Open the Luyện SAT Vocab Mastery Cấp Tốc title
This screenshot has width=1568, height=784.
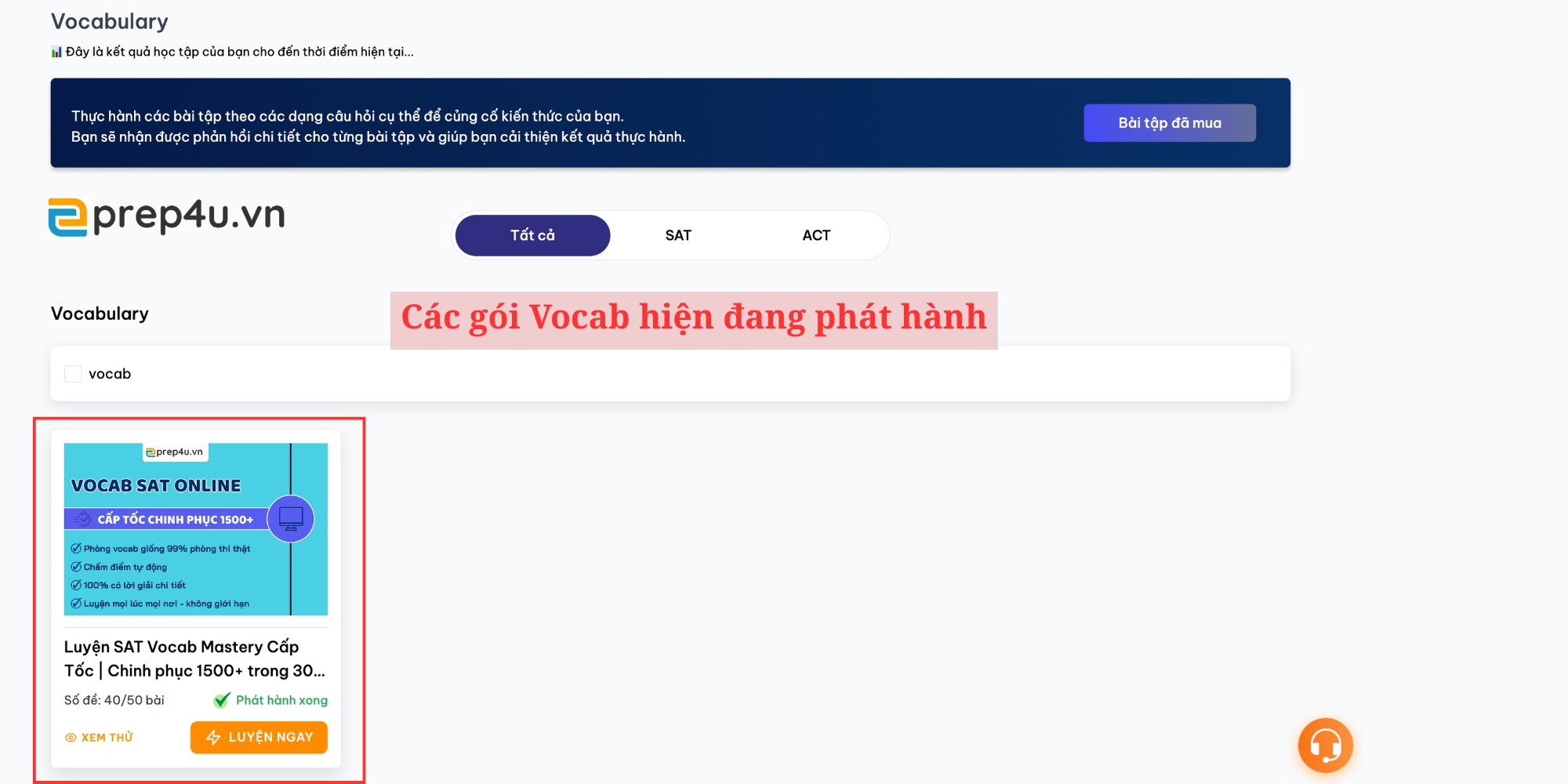pyautogui.click(x=194, y=659)
